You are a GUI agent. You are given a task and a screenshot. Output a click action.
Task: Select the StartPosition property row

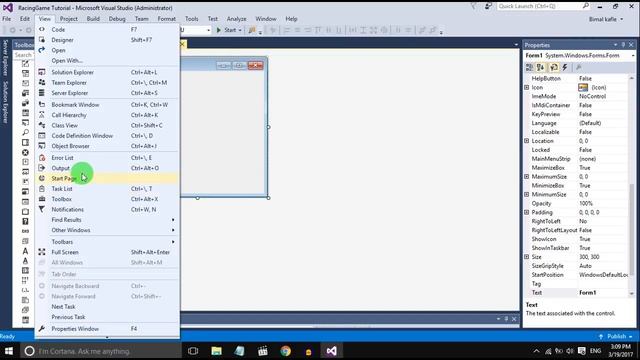(576, 275)
